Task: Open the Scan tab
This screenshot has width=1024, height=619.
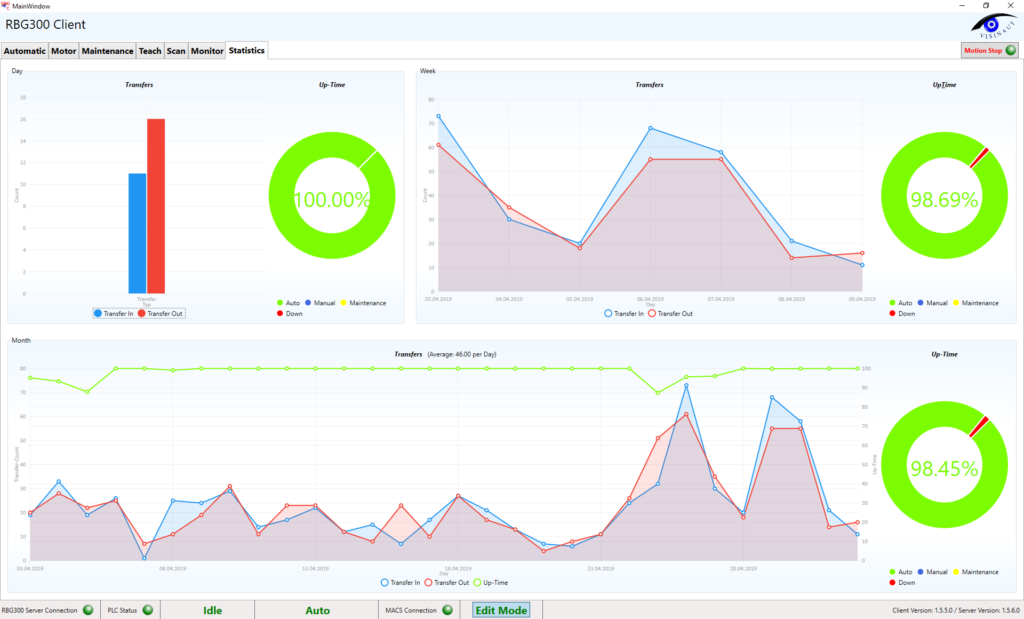Action: (176, 50)
